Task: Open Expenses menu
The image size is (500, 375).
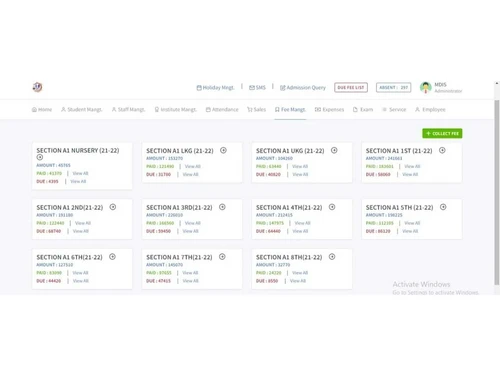Action: coord(329,109)
